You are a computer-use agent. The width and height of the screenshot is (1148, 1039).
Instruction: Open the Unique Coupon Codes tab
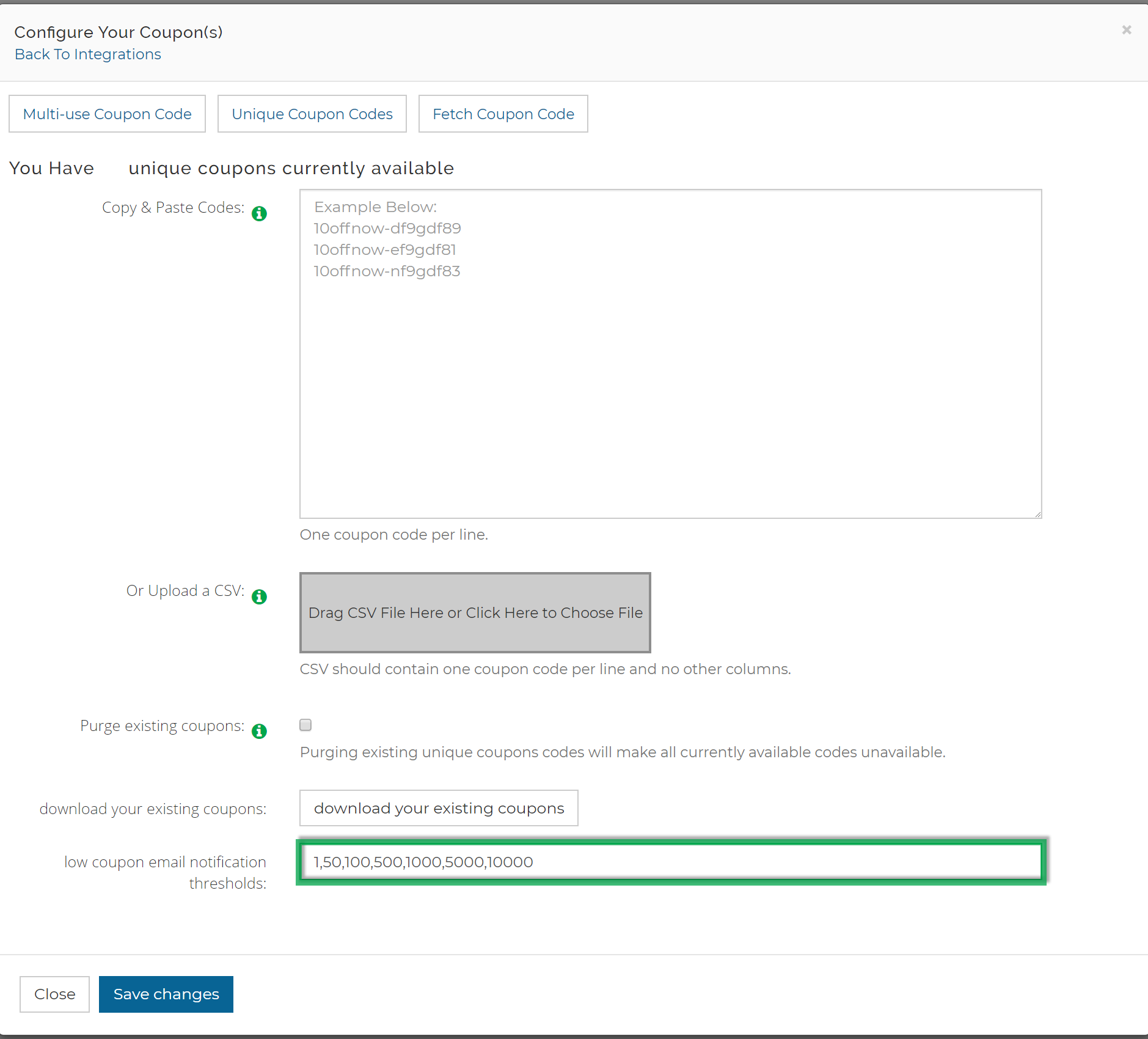click(x=312, y=114)
